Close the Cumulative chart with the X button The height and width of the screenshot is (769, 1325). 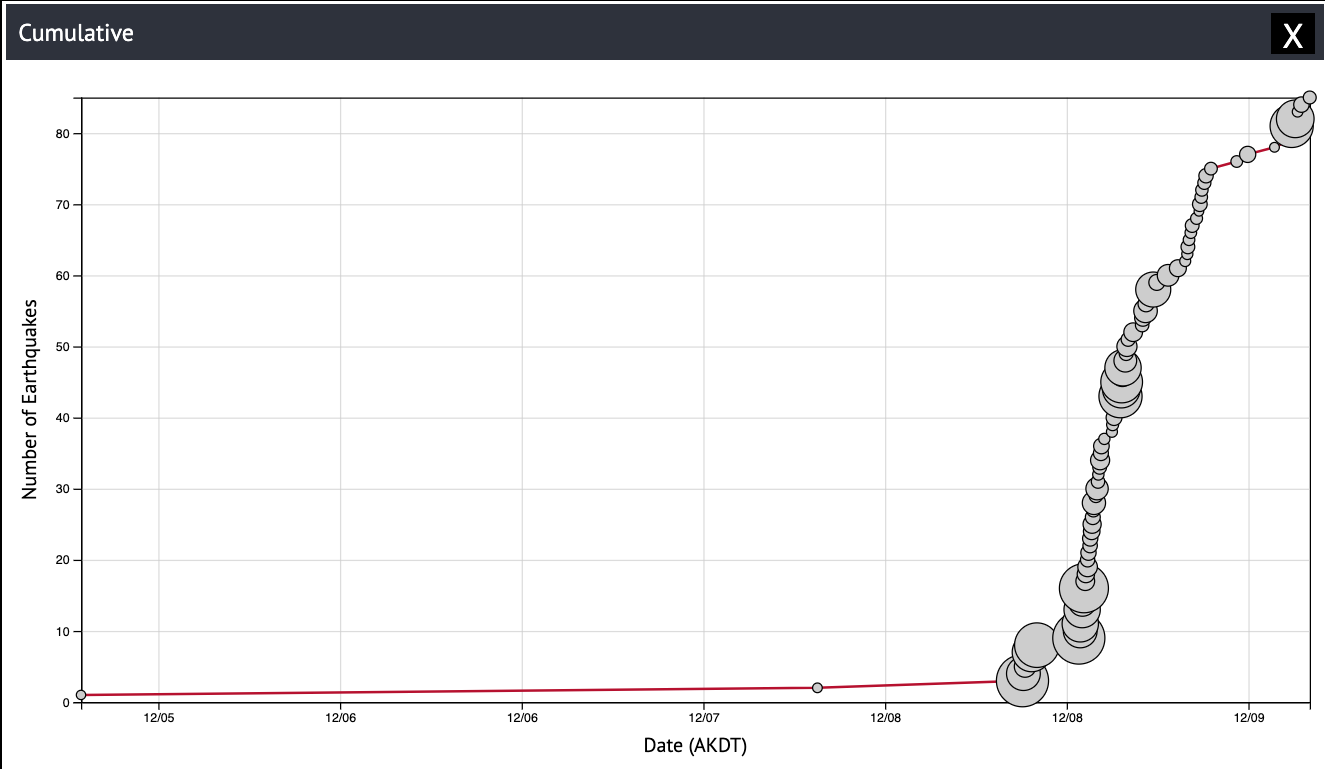[x=1292, y=35]
